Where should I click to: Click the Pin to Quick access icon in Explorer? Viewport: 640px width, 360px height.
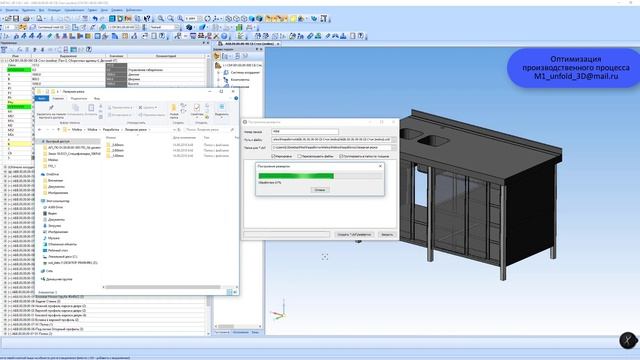51,107
